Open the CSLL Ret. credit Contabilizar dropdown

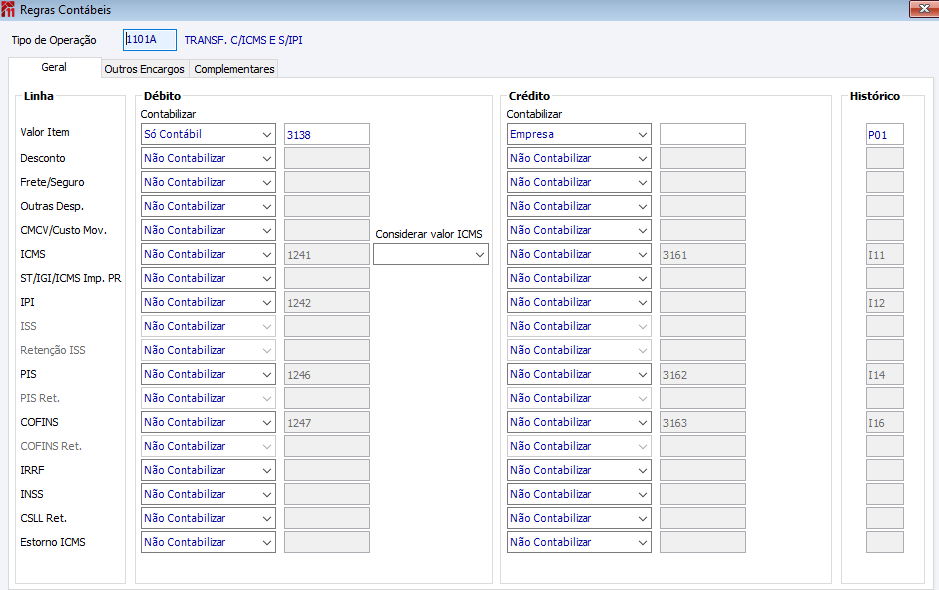pyautogui.click(x=579, y=518)
